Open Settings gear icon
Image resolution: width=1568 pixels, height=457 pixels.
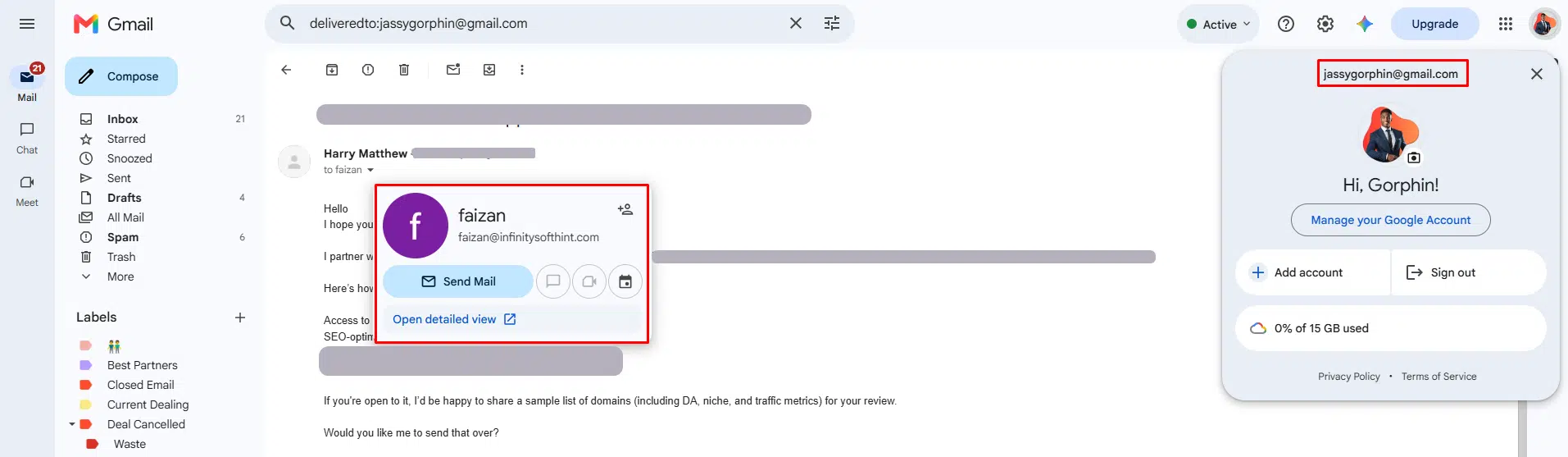[x=1325, y=24]
